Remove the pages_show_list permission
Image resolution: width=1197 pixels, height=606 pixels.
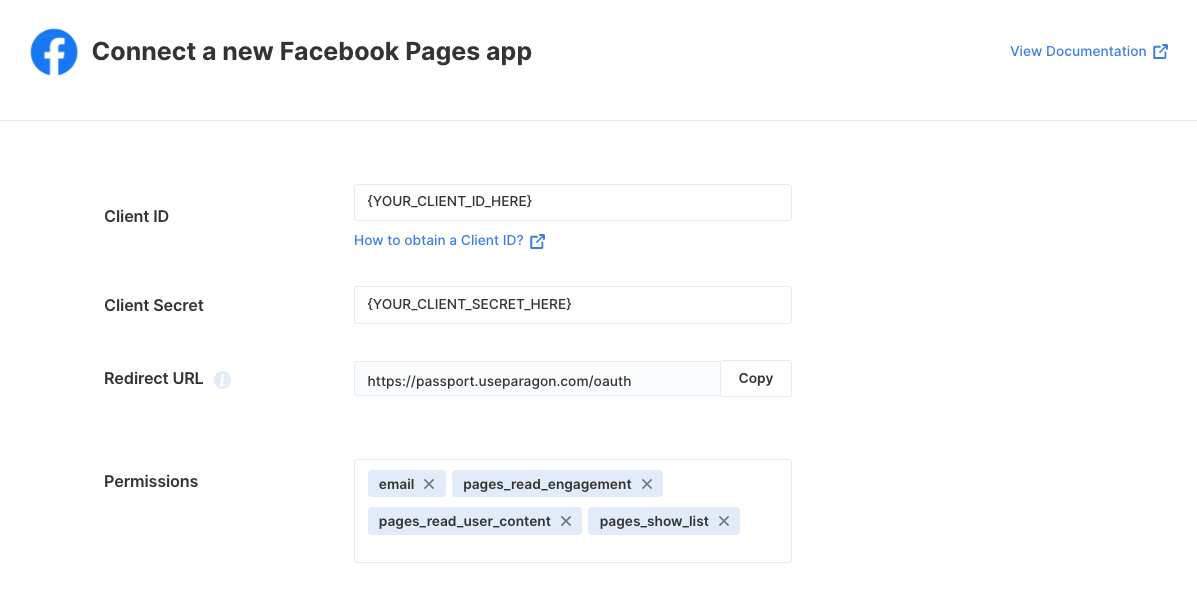pos(724,521)
